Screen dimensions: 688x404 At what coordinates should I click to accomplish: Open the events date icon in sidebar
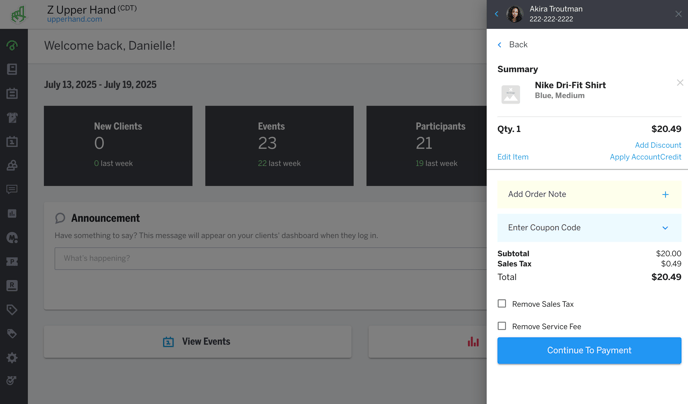tap(12, 142)
